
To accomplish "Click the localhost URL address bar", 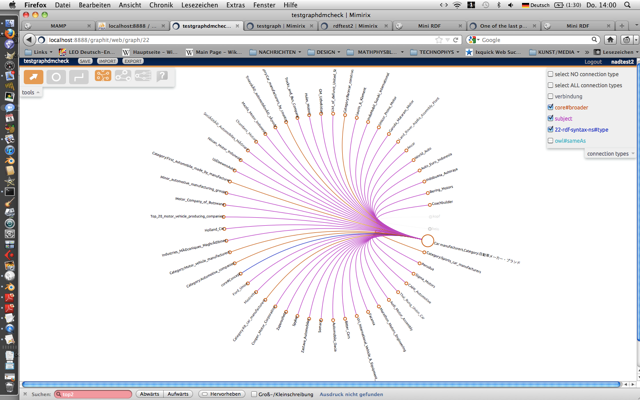I will click(x=241, y=40).
